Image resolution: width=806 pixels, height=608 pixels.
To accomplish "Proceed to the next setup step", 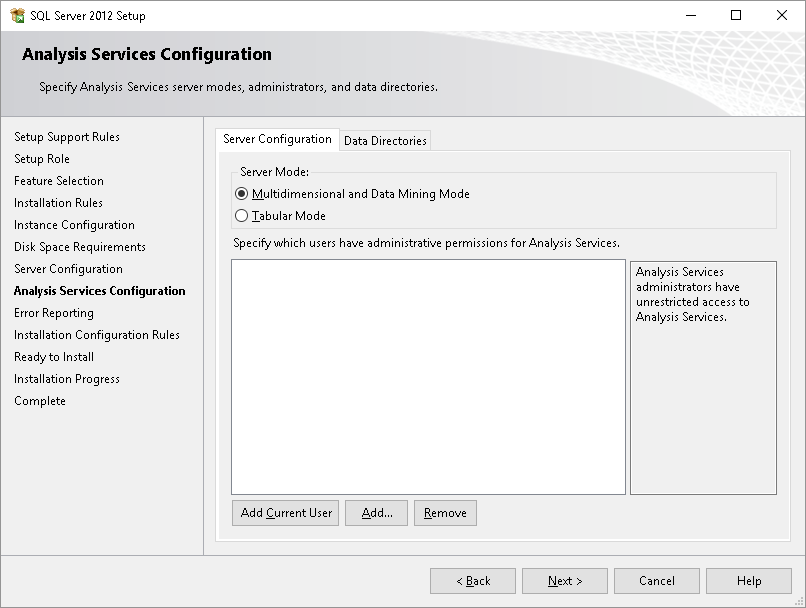I will coord(564,581).
